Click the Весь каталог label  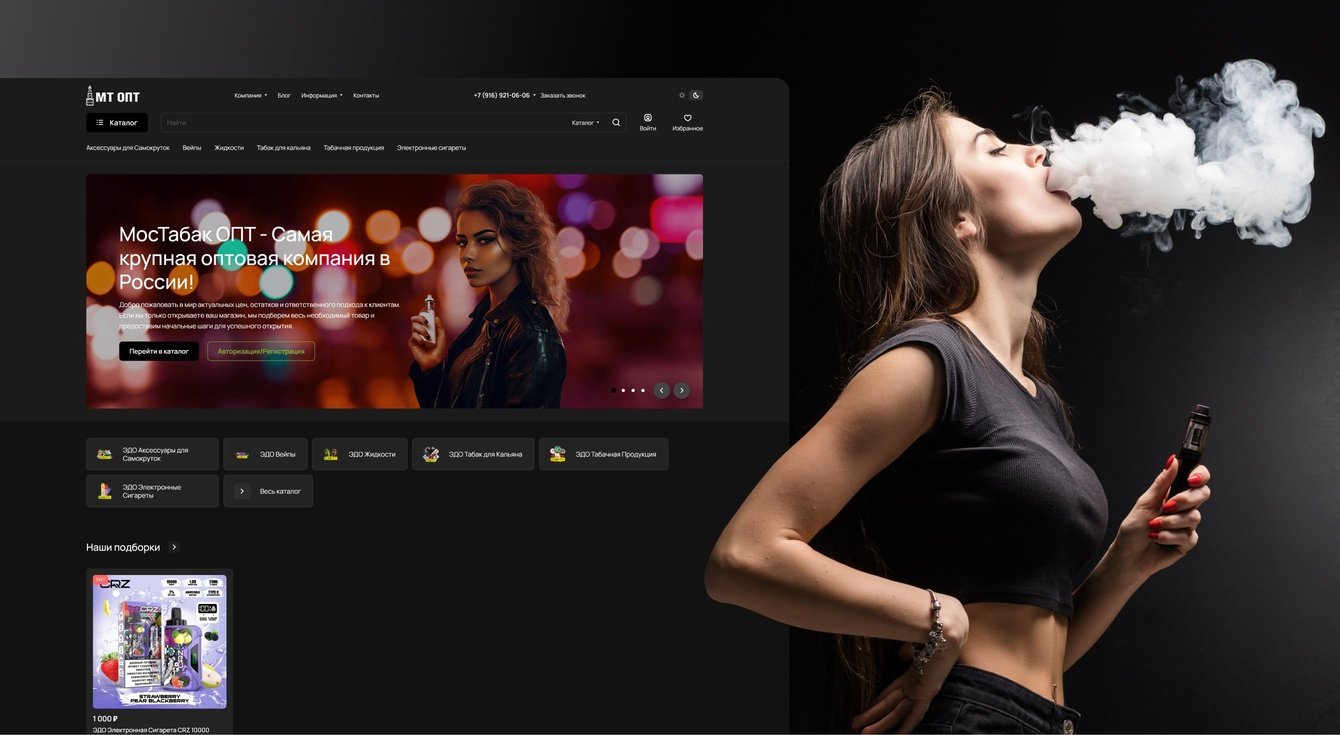pyautogui.click(x=280, y=491)
